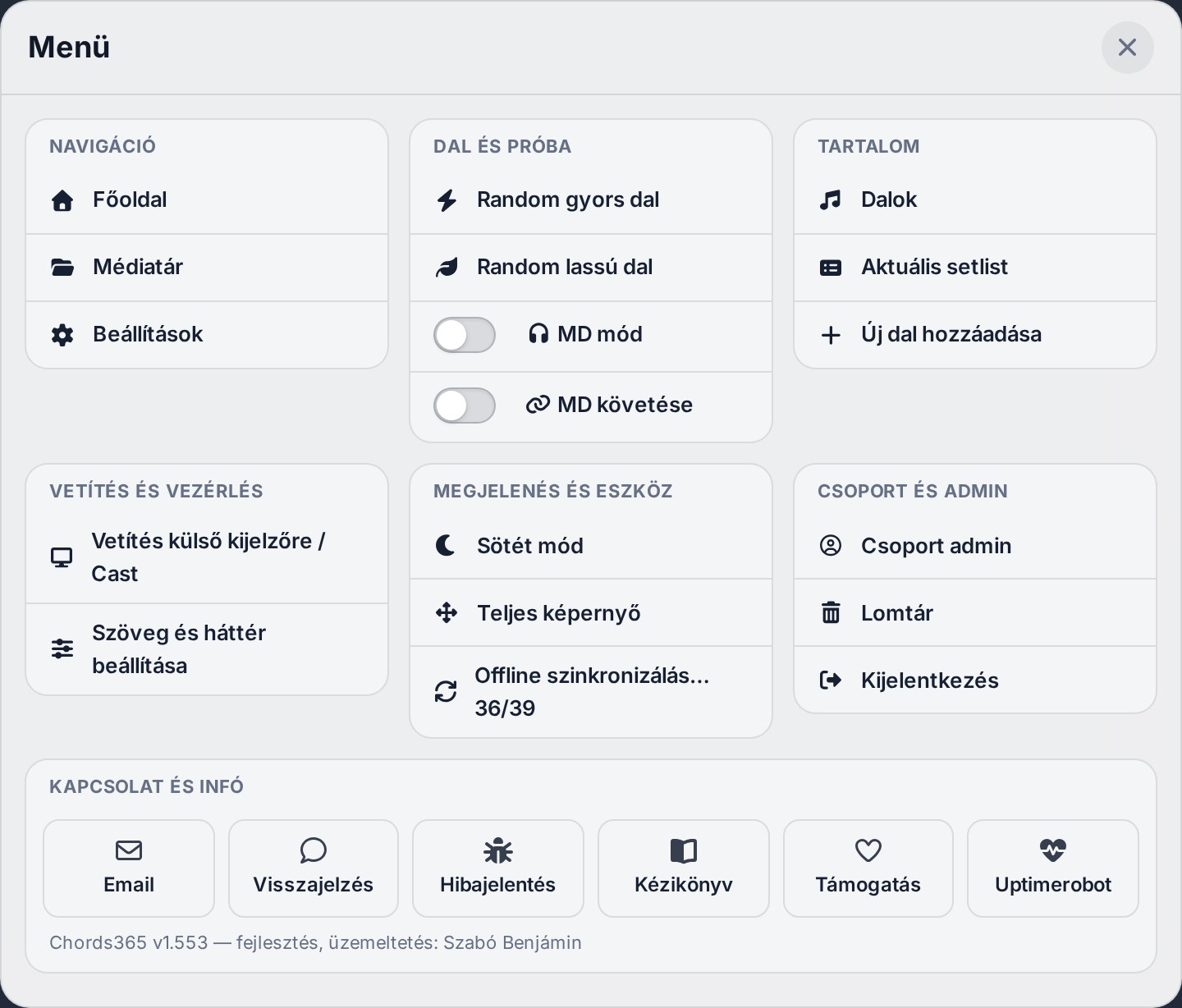This screenshot has width=1182, height=1008.
Task: Select Random gyors dal
Action: 591,200
